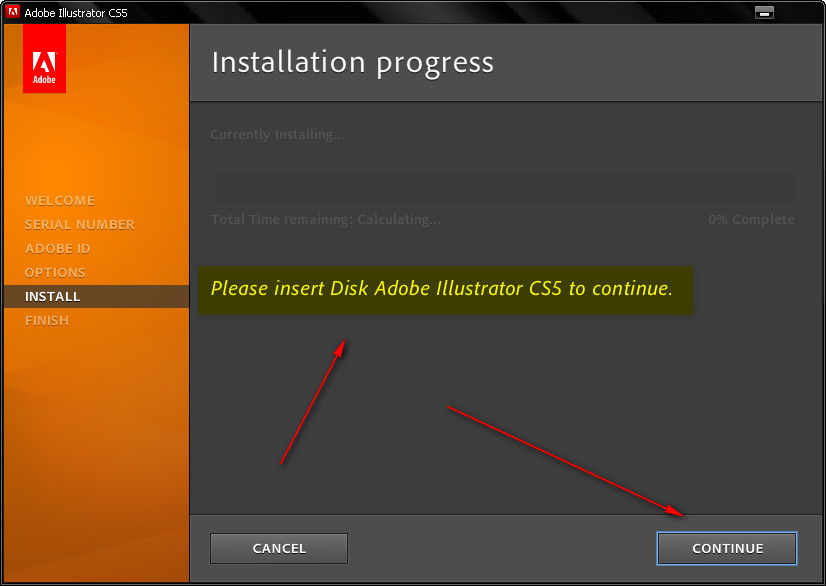
Task: Click the Currently Installing label
Action: click(x=277, y=134)
